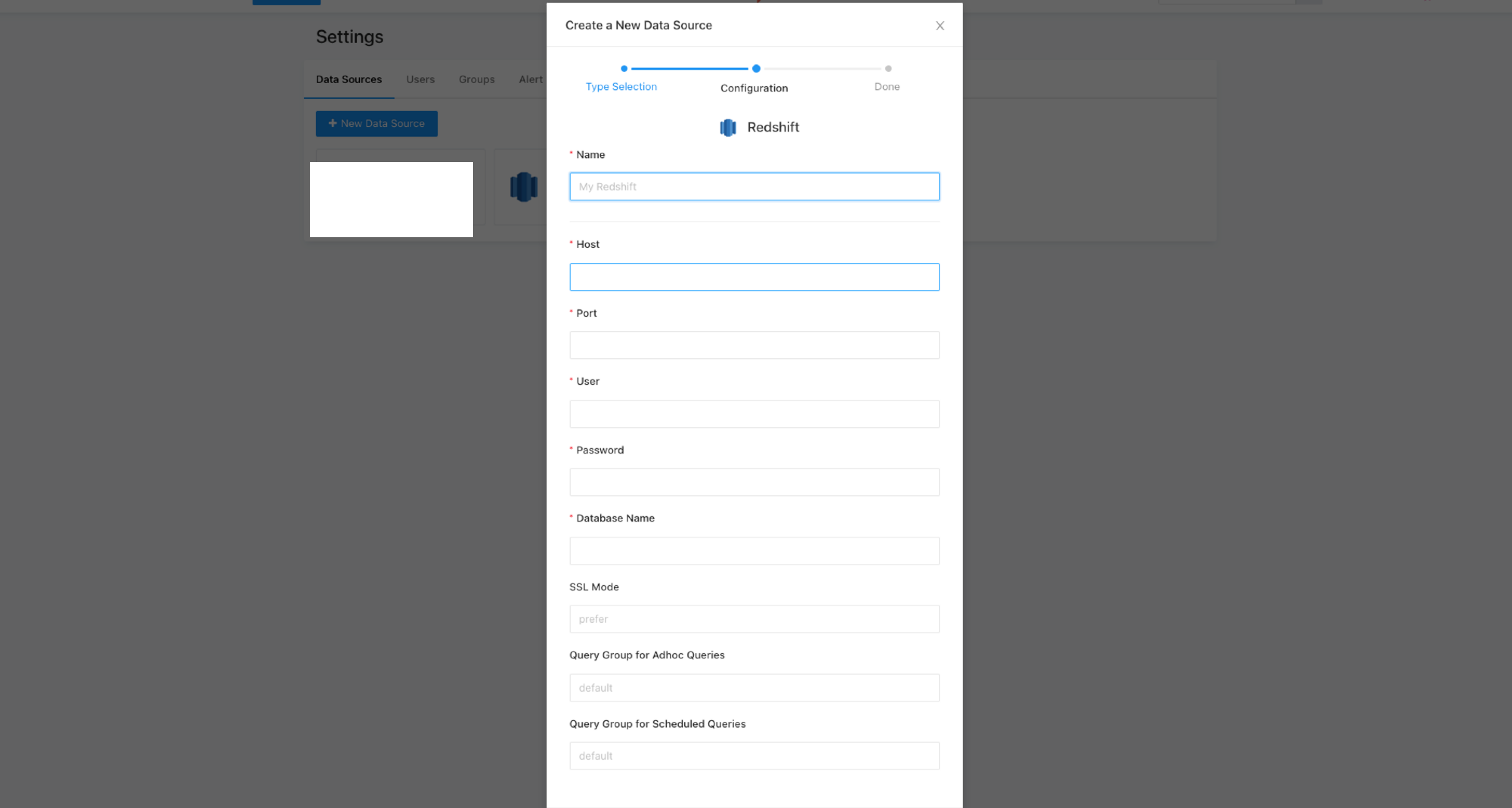Open the Groups settings tab
This screenshot has height=808, width=1512.
[477, 79]
